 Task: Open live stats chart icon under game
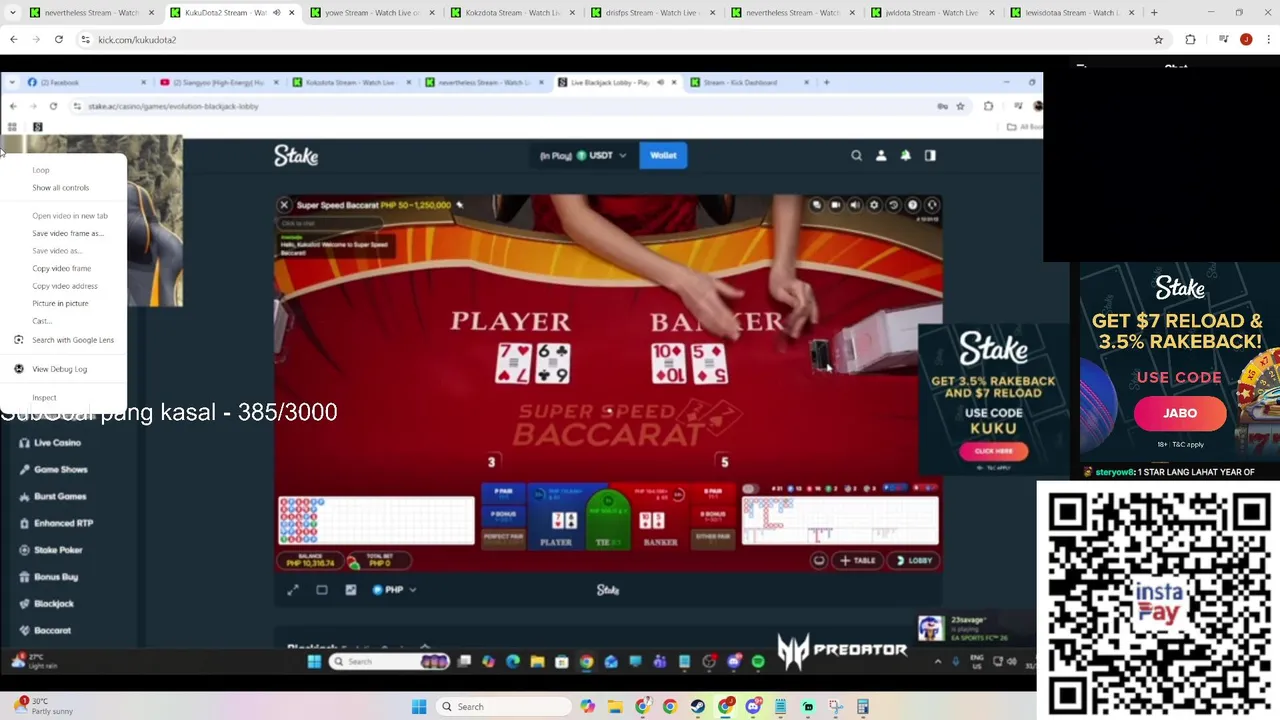[x=351, y=590]
